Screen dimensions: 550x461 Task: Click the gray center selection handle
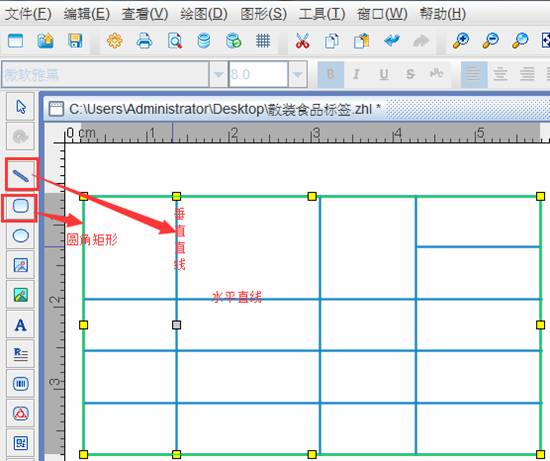point(176,325)
